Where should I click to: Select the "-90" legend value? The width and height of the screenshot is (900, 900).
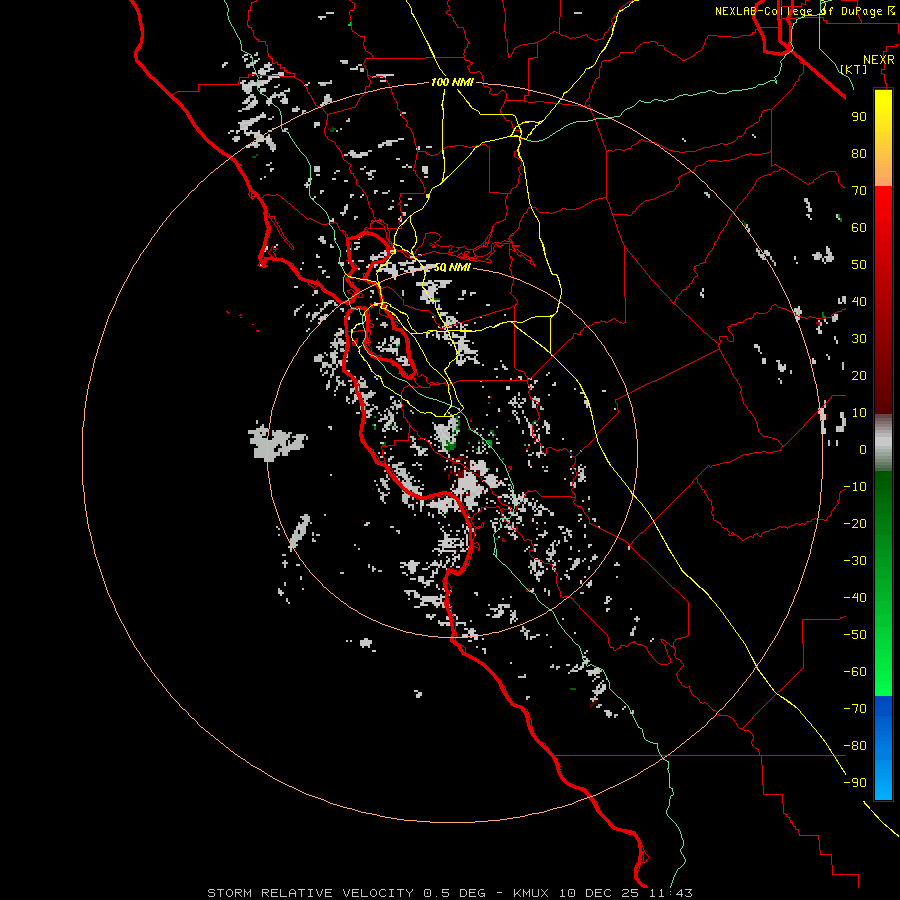click(x=855, y=783)
